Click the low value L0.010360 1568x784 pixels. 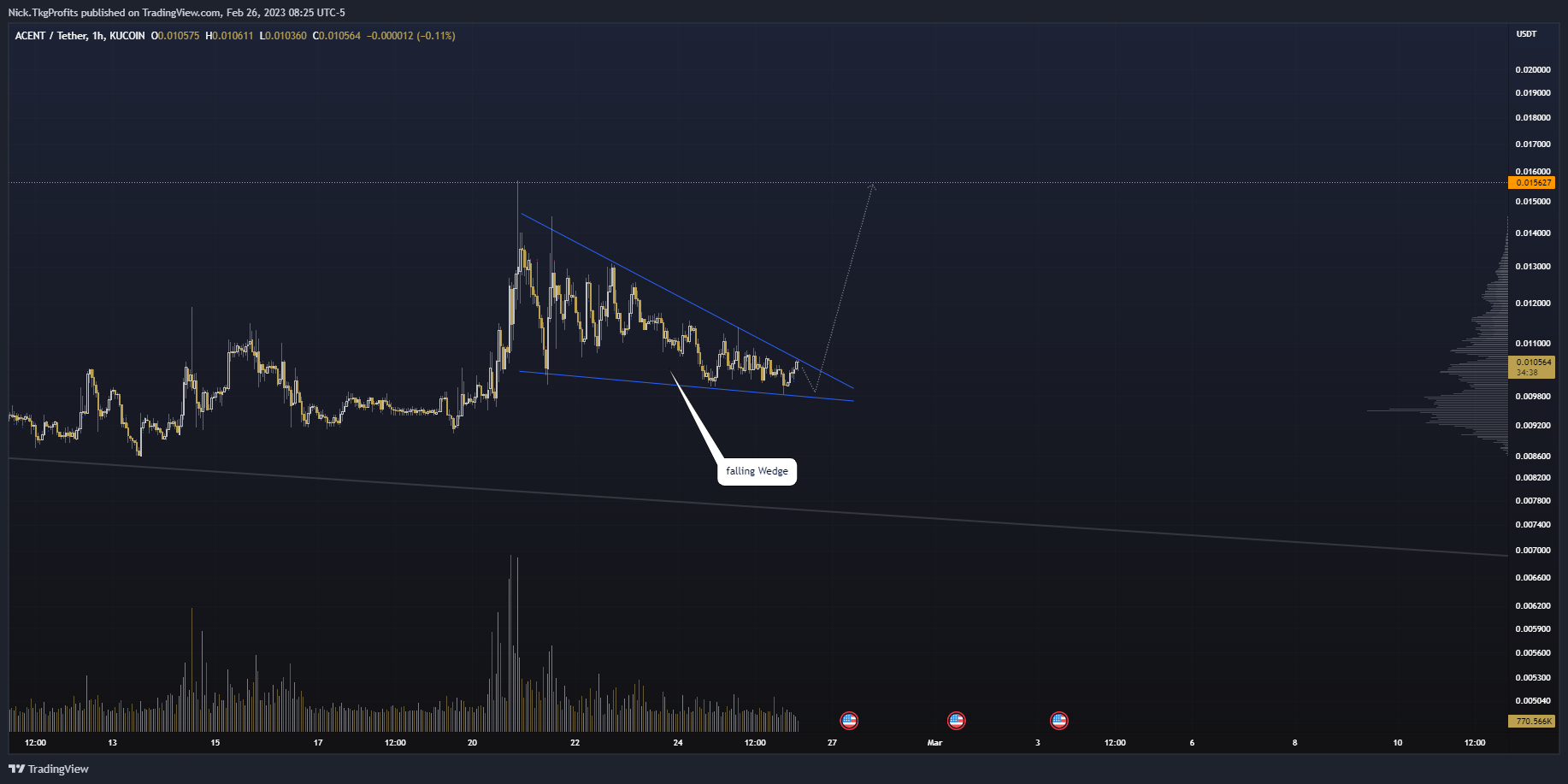(283, 36)
